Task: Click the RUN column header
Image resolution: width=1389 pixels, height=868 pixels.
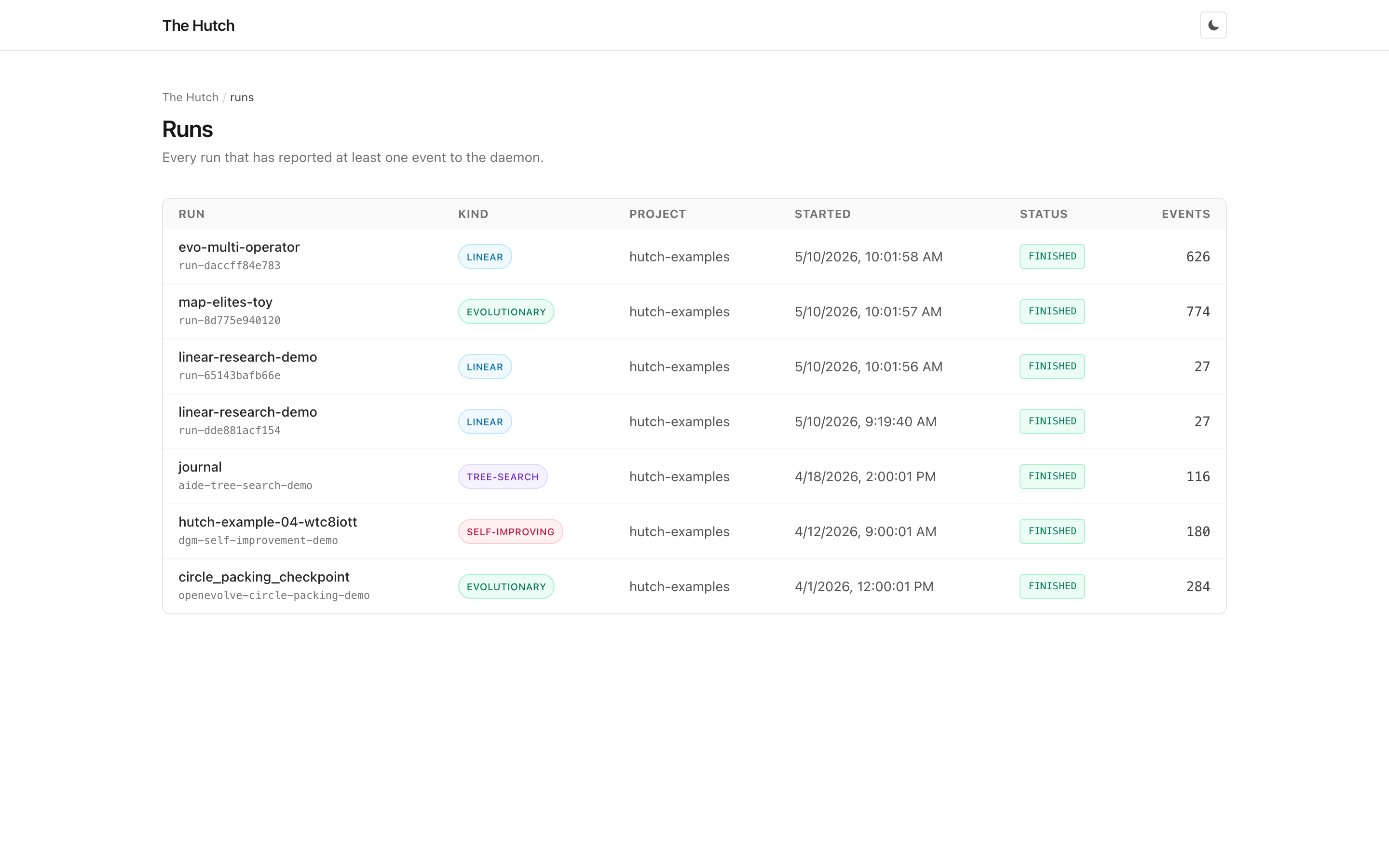Action: pyautogui.click(x=191, y=214)
